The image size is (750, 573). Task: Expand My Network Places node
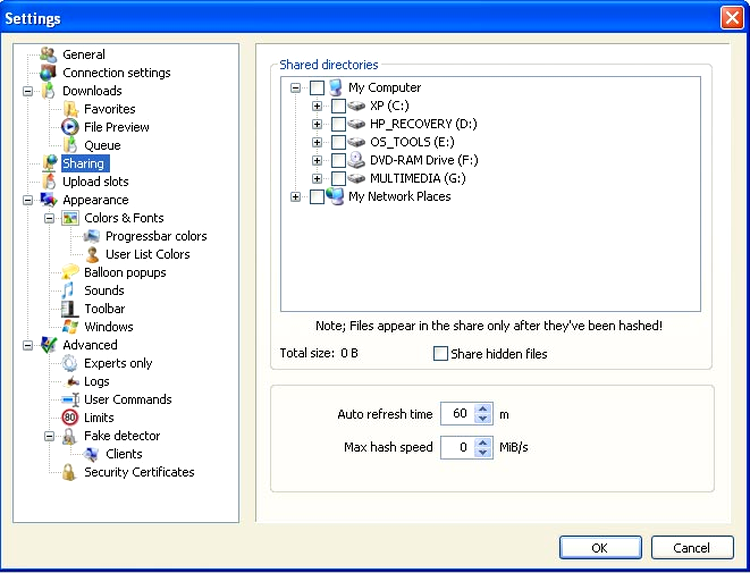[296, 197]
